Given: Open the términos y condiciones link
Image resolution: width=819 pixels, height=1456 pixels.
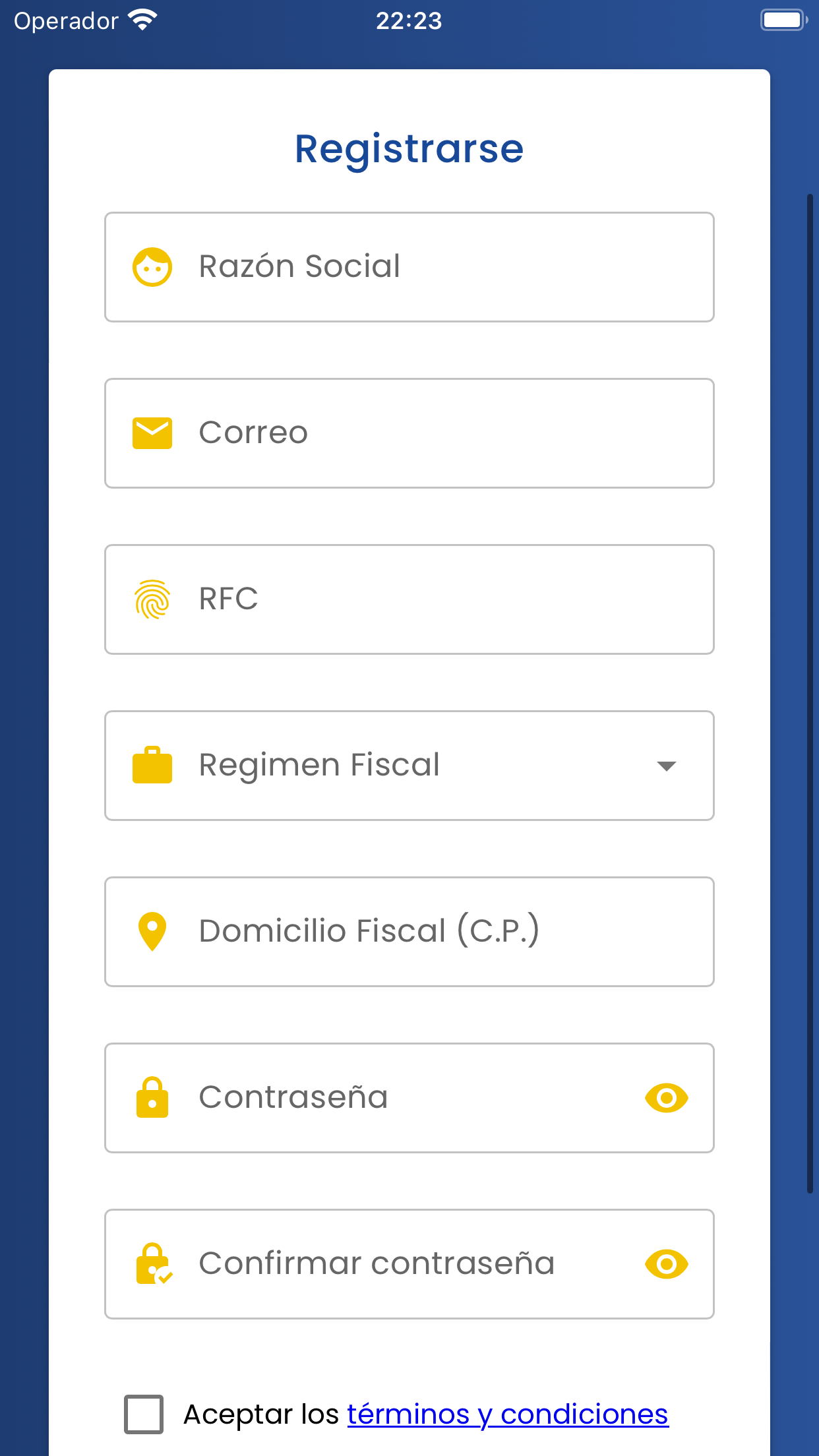Looking at the screenshot, I should coord(508,1414).
